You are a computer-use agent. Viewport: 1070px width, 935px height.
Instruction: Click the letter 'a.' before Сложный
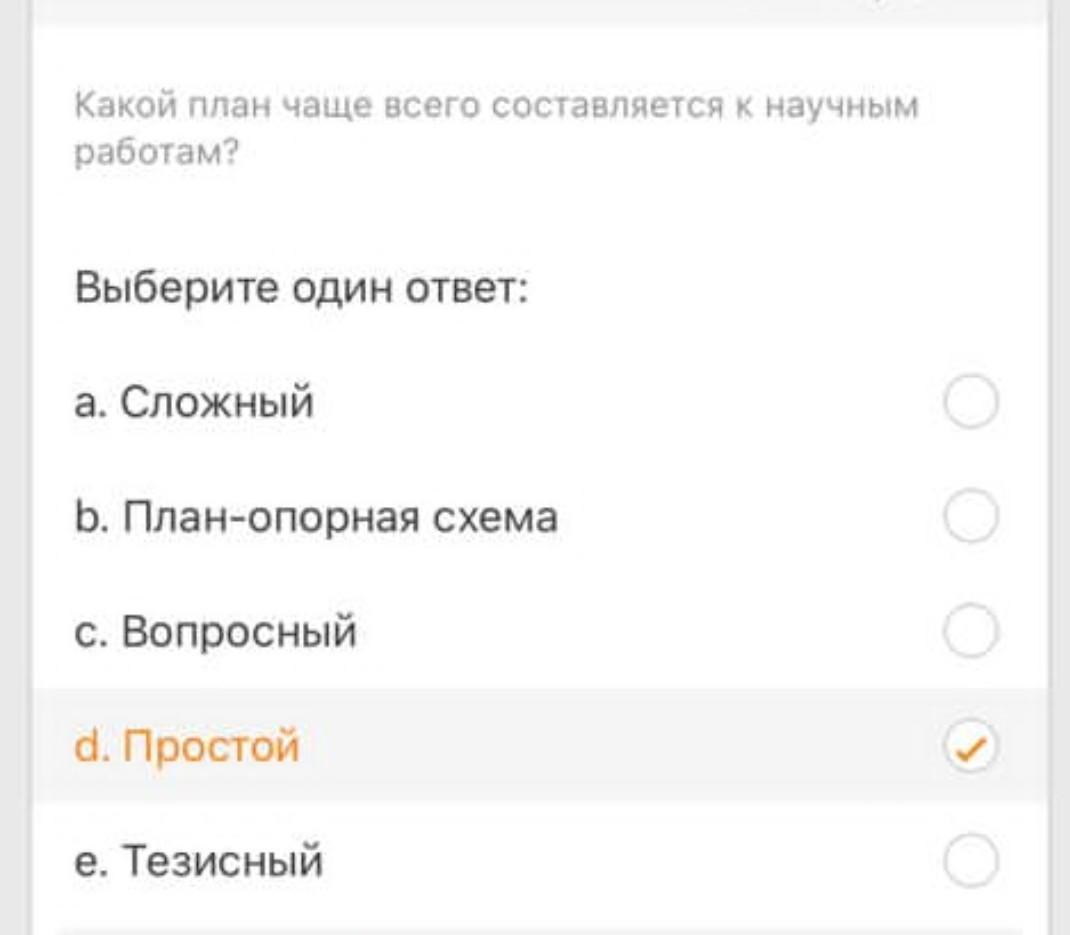coord(90,403)
